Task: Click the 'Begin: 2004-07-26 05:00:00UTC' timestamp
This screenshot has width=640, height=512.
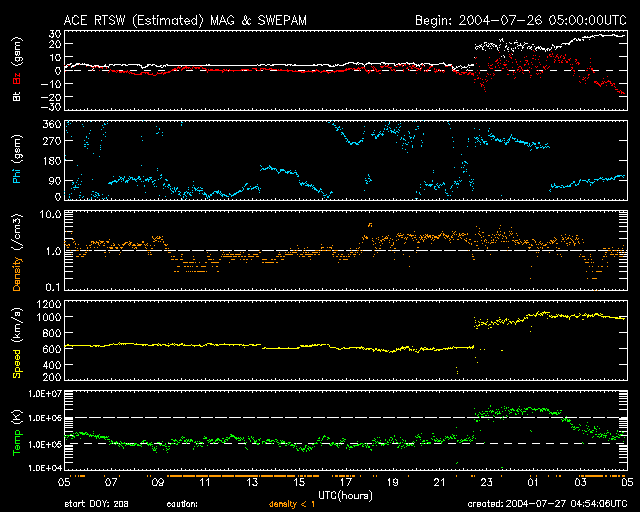Action: click(521, 20)
